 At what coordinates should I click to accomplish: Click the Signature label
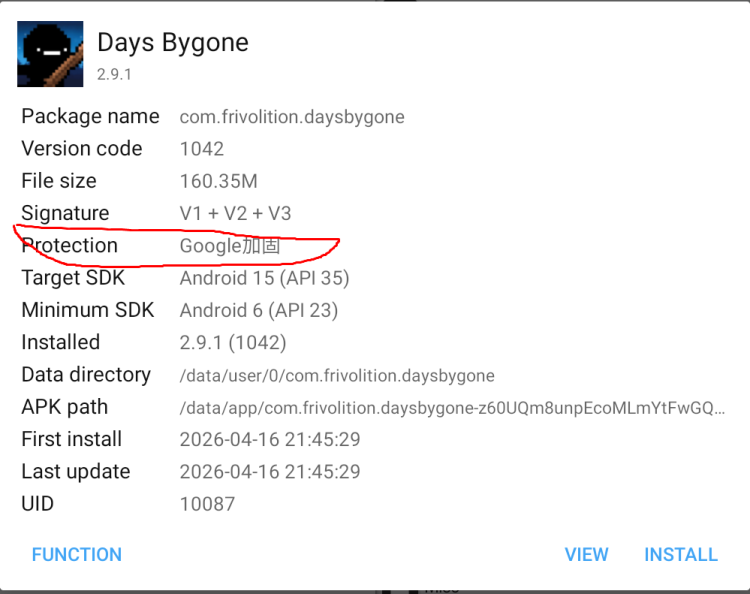click(66, 213)
